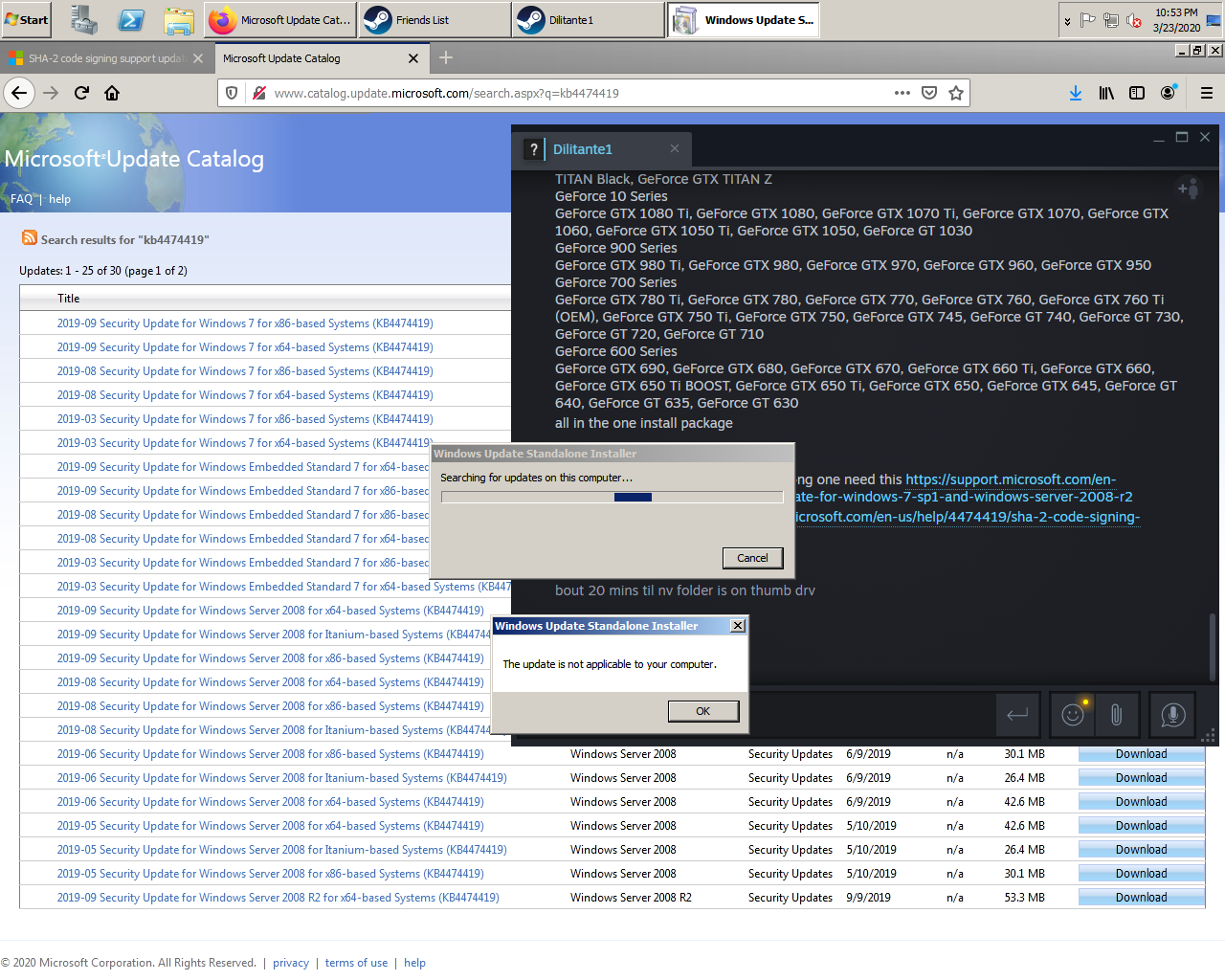The width and height of the screenshot is (1225, 980).
Task: Open the help link in the catalog header
Action: (59, 199)
